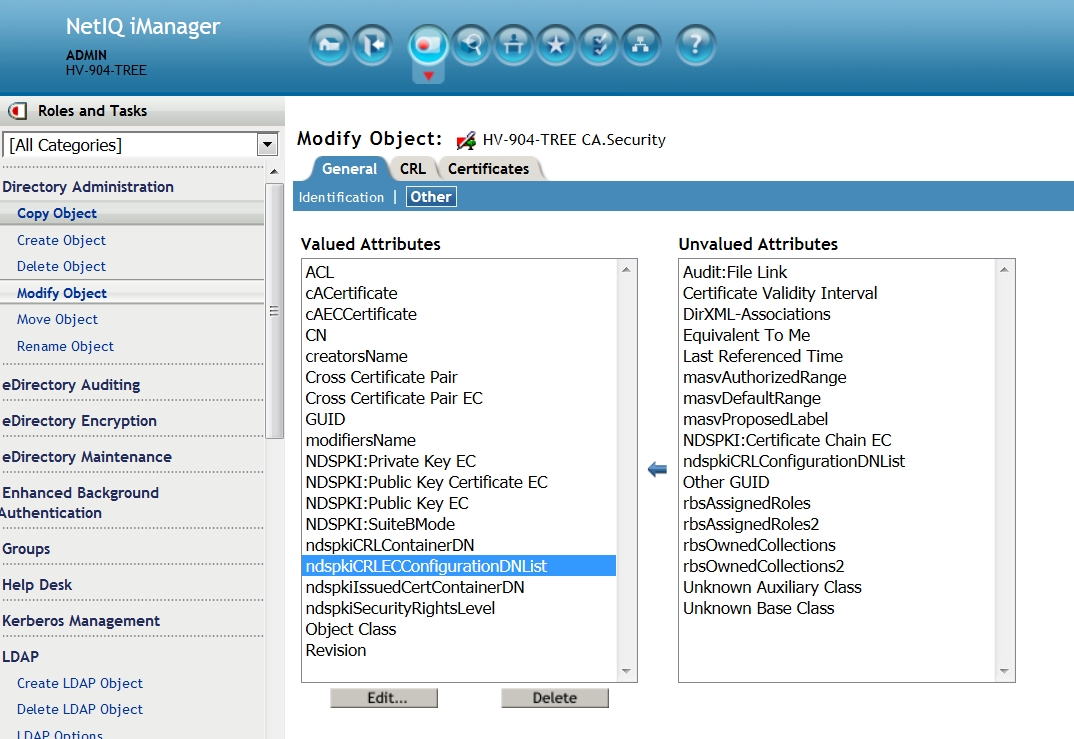Open the Home icon in top toolbar

pos(329,45)
